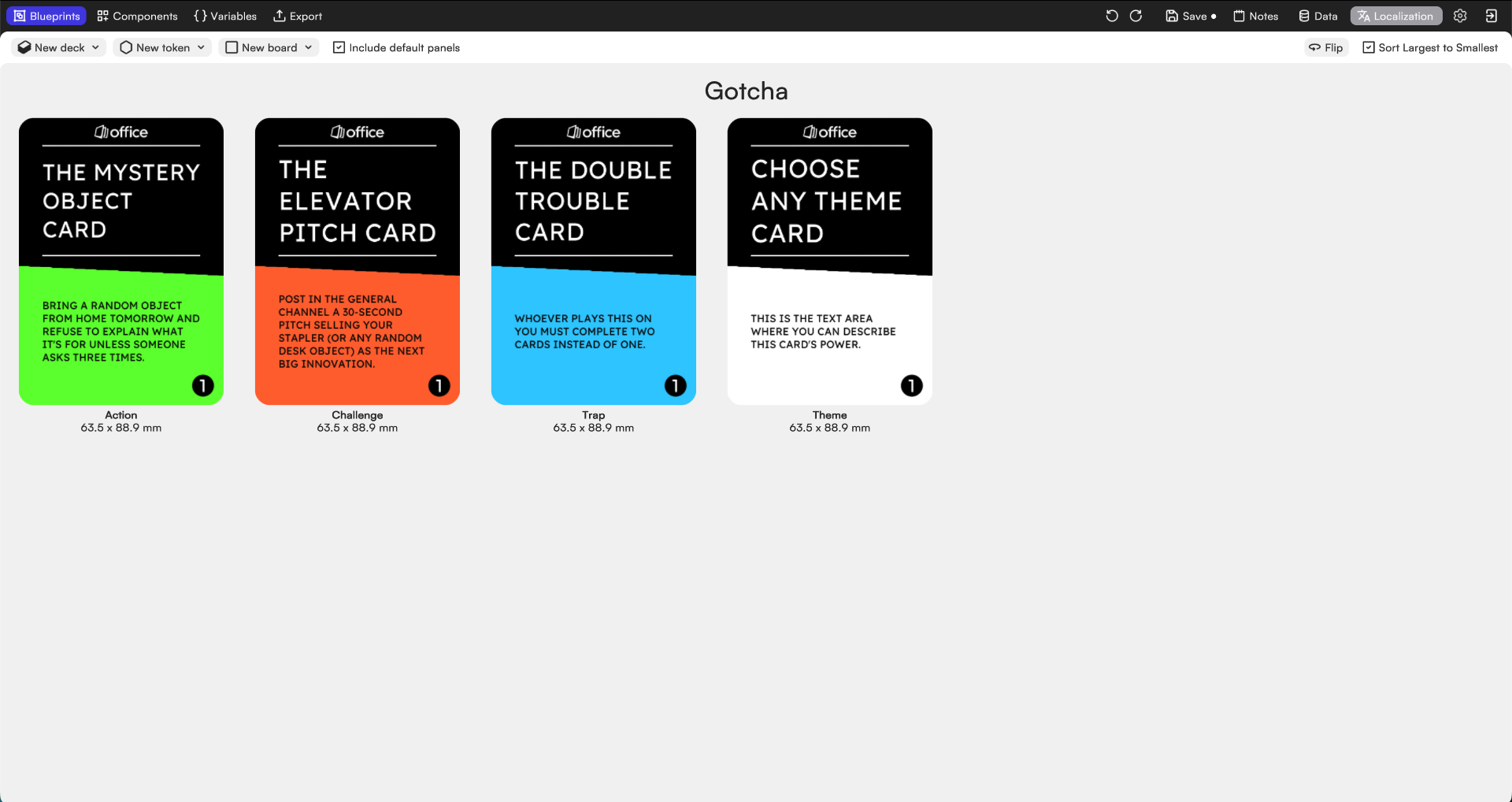The width and height of the screenshot is (1512, 802).
Task: Click the redo arrow icon
Action: (x=1136, y=16)
